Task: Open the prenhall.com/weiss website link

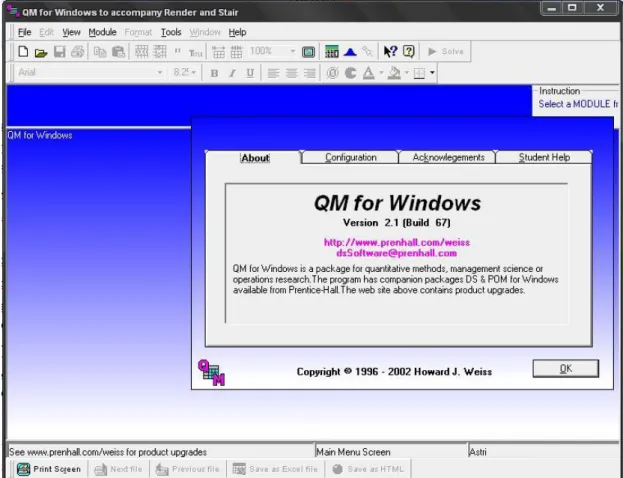Action: point(397,242)
